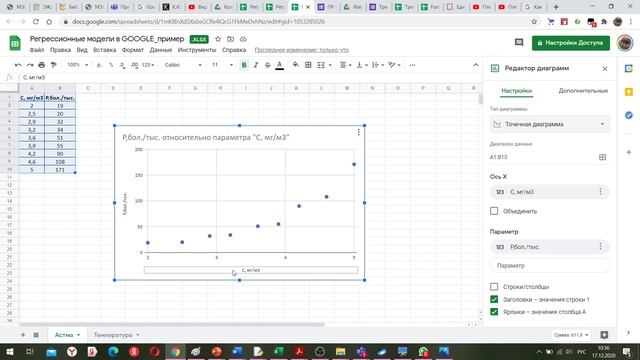640x360 pixels.
Task: Add a new sheet with plus button
Action: [x=23, y=335]
